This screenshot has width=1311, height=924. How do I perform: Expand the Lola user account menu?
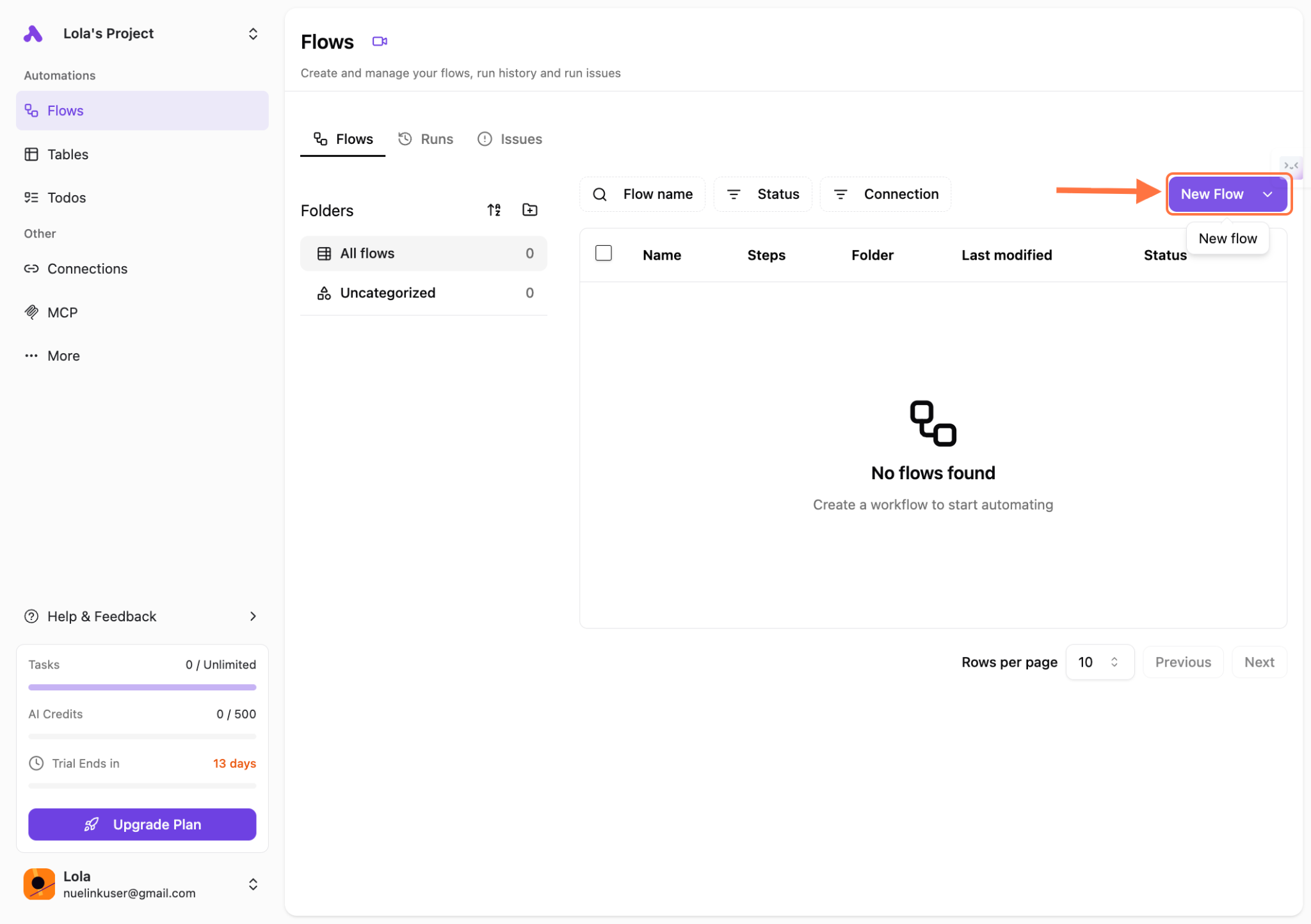tap(253, 884)
